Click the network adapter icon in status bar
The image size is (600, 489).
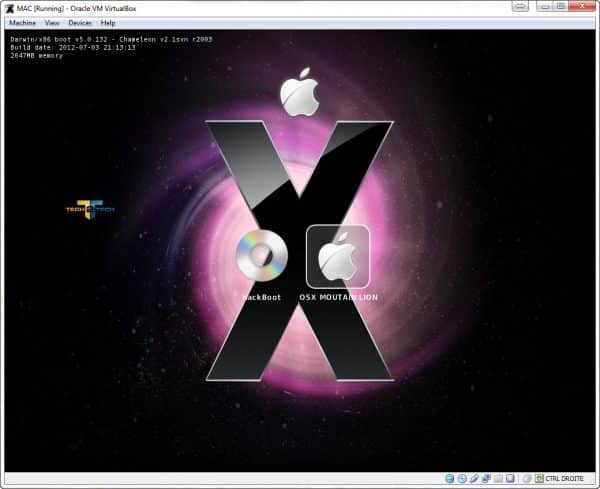point(485,479)
